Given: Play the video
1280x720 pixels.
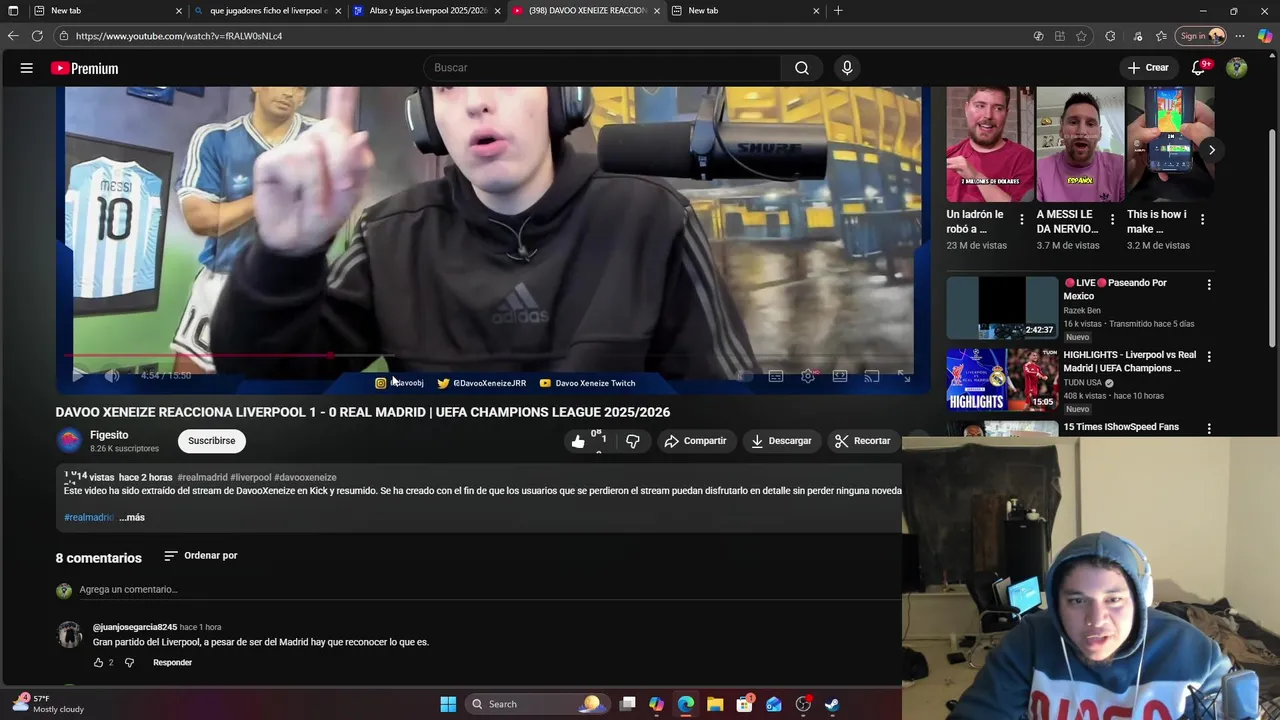Looking at the screenshot, I should pyautogui.click(x=78, y=375).
